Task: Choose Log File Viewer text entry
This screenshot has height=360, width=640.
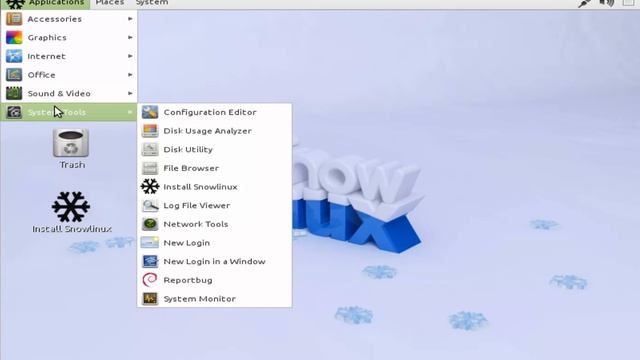Action: pos(197,206)
